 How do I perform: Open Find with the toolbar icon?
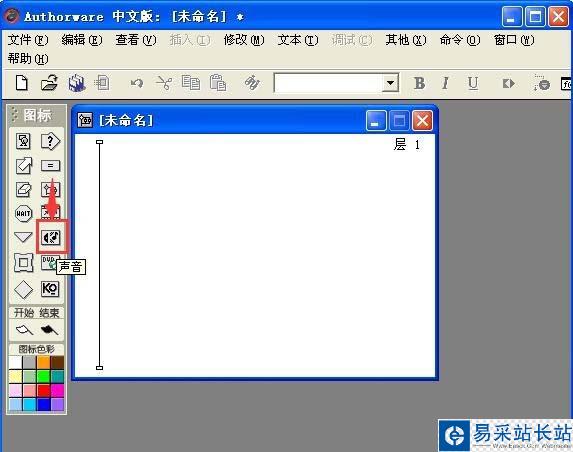click(x=252, y=83)
